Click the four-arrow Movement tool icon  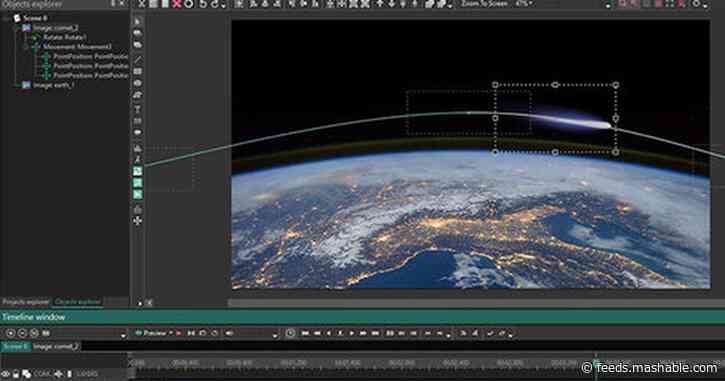click(138, 221)
